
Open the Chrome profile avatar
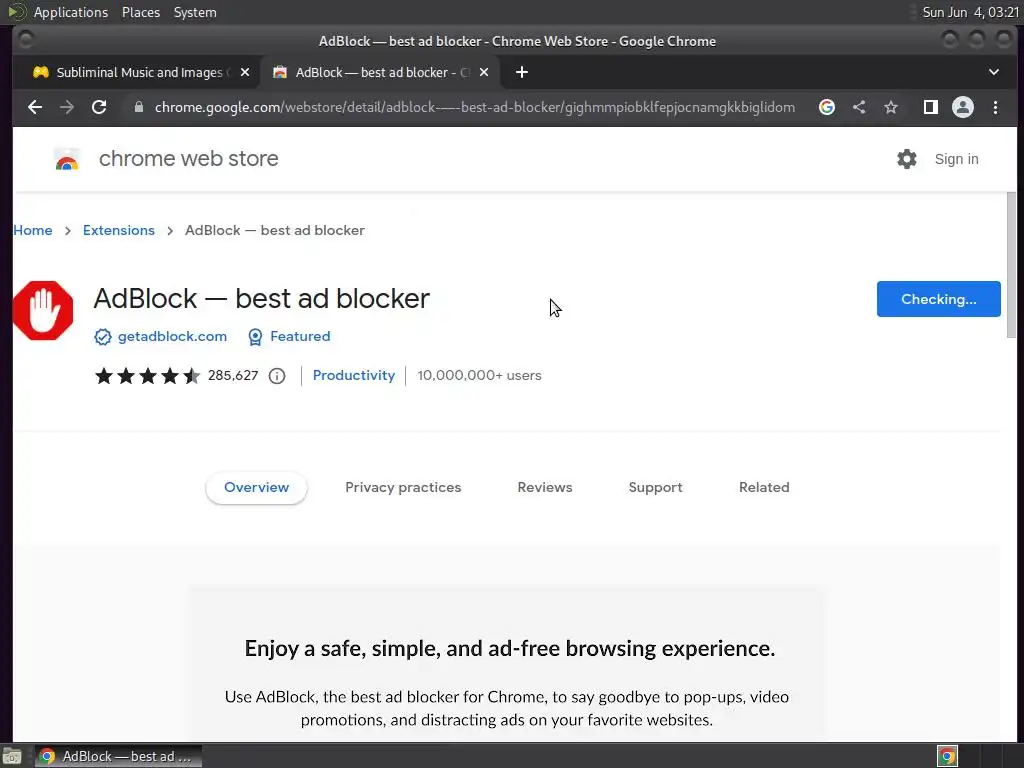pos(963,107)
